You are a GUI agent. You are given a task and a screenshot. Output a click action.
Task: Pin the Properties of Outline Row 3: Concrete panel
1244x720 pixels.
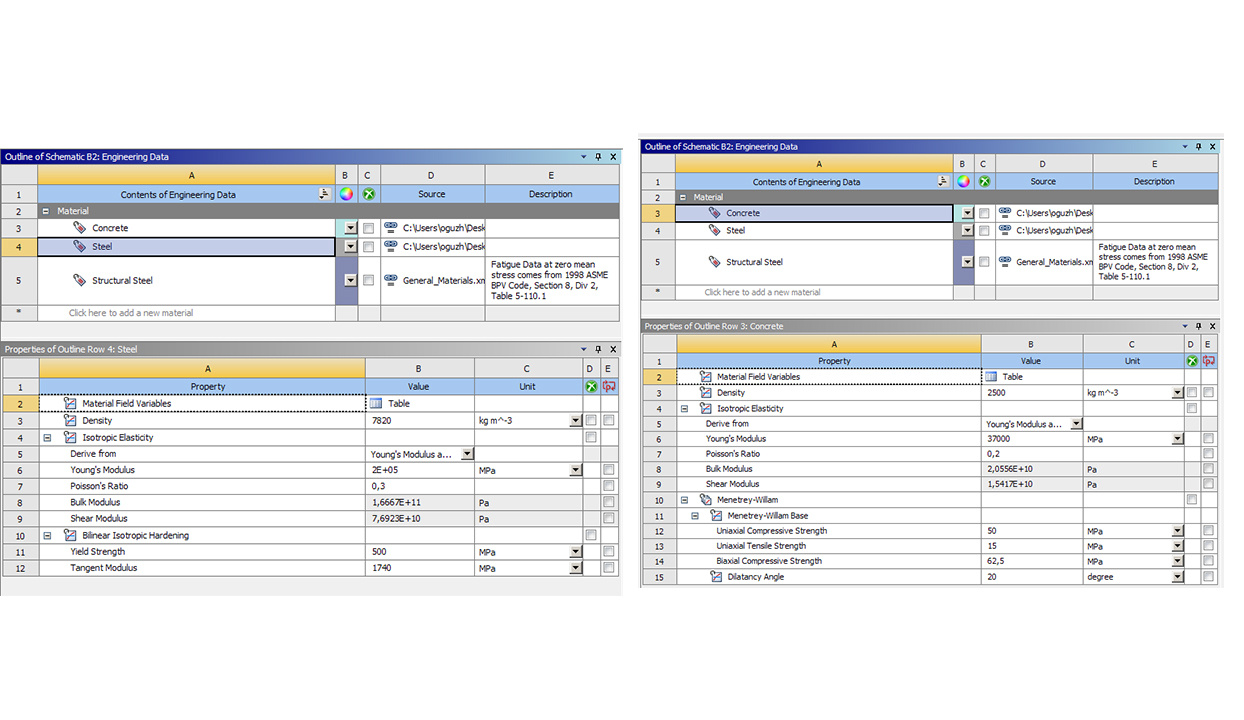[x=1198, y=326]
